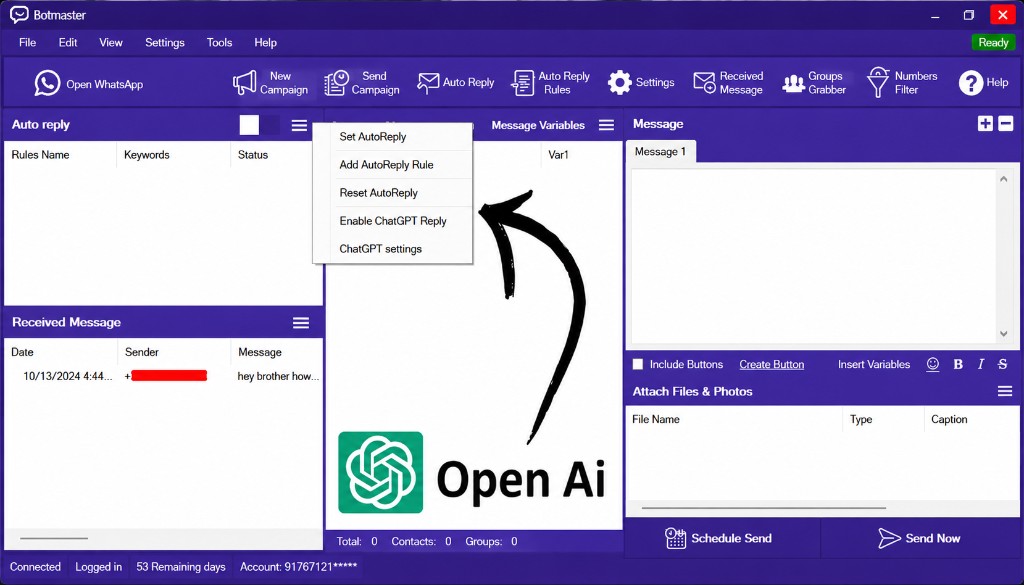Open ChatGPT settings from the menu
The image size is (1024, 585).
point(392,249)
